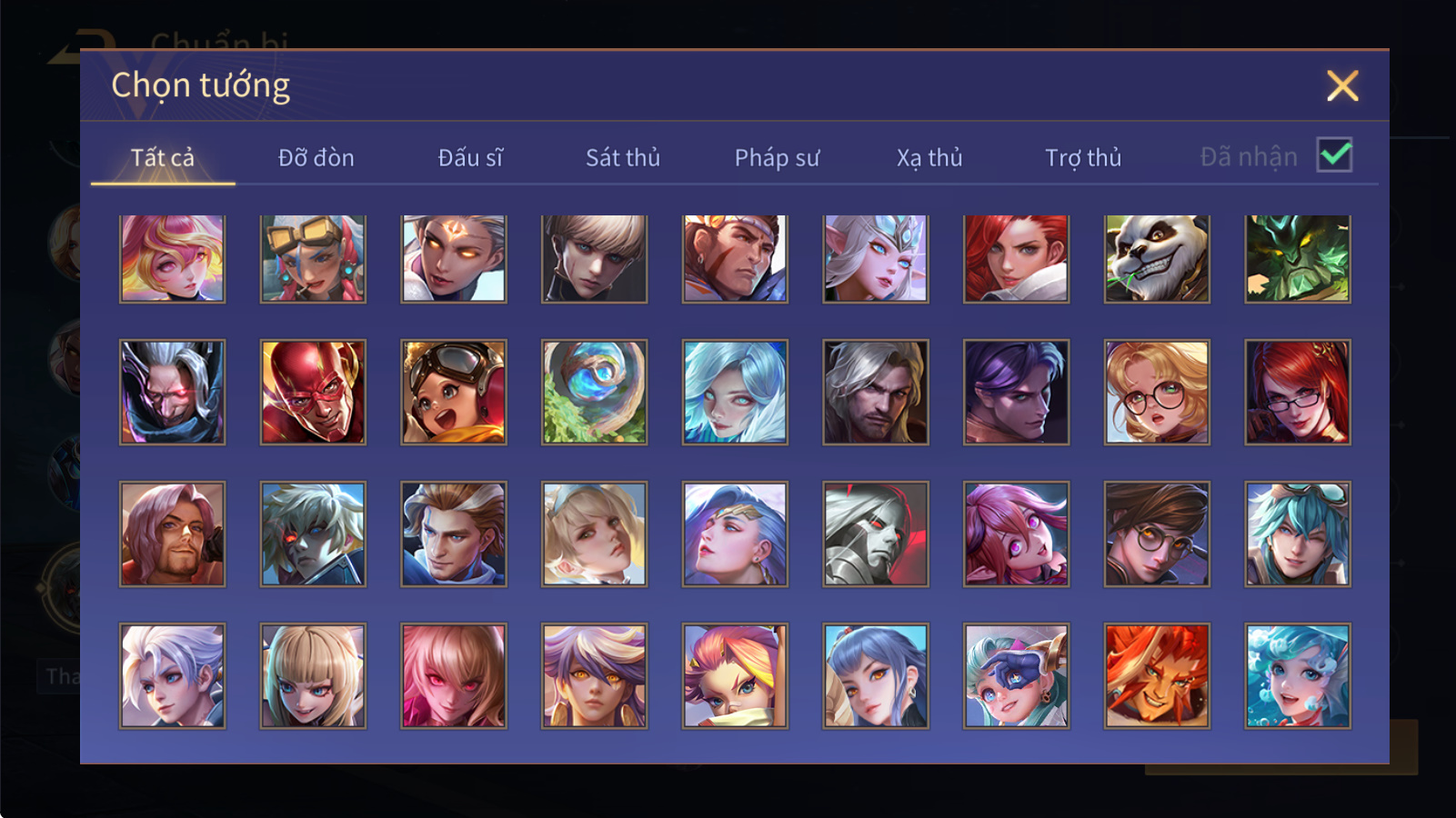The height and width of the screenshot is (818, 1456).
Task: Choose the swirling blue orb hero portrait
Action: 595,393
